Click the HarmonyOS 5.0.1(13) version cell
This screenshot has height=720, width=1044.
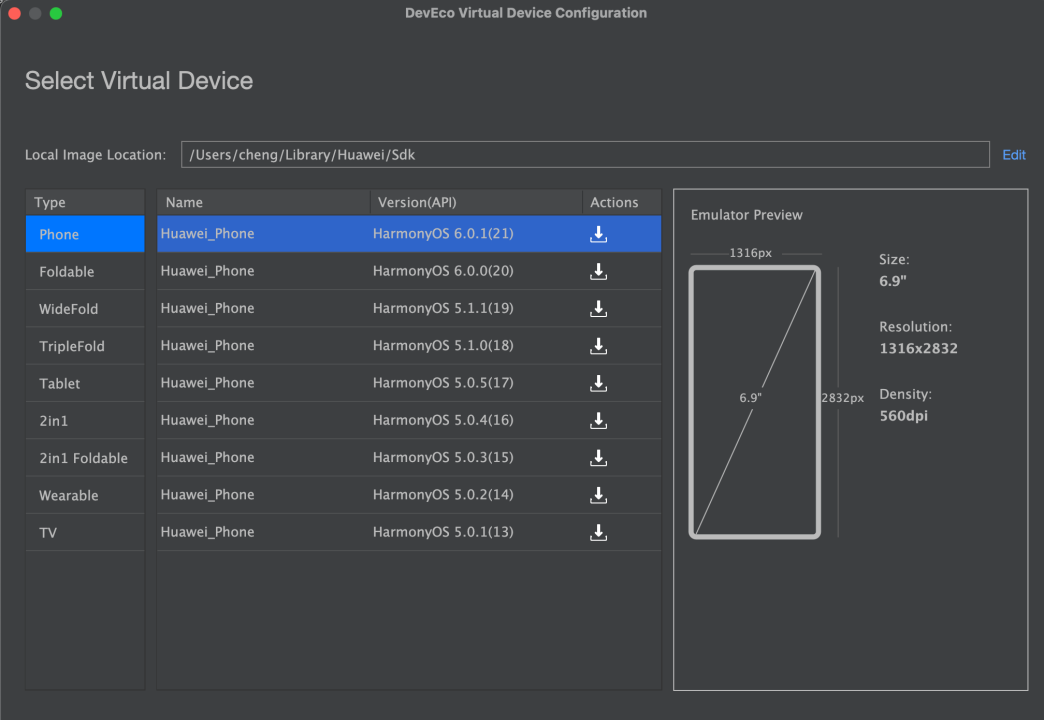pyautogui.click(x=443, y=532)
